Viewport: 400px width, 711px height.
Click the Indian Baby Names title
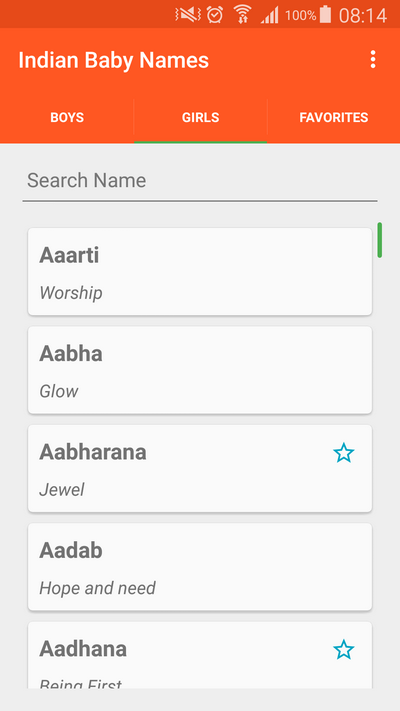tap(113, 60)
